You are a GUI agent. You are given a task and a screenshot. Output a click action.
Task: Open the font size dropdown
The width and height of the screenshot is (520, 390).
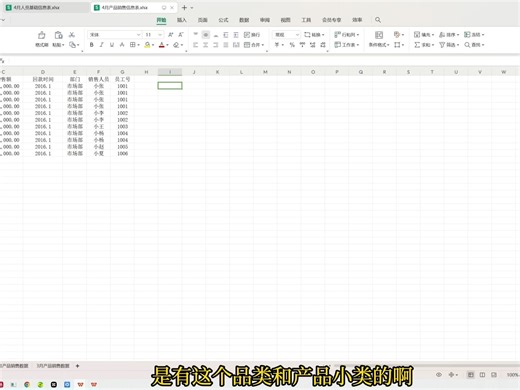pyautogui.click(x=160, y=35)
